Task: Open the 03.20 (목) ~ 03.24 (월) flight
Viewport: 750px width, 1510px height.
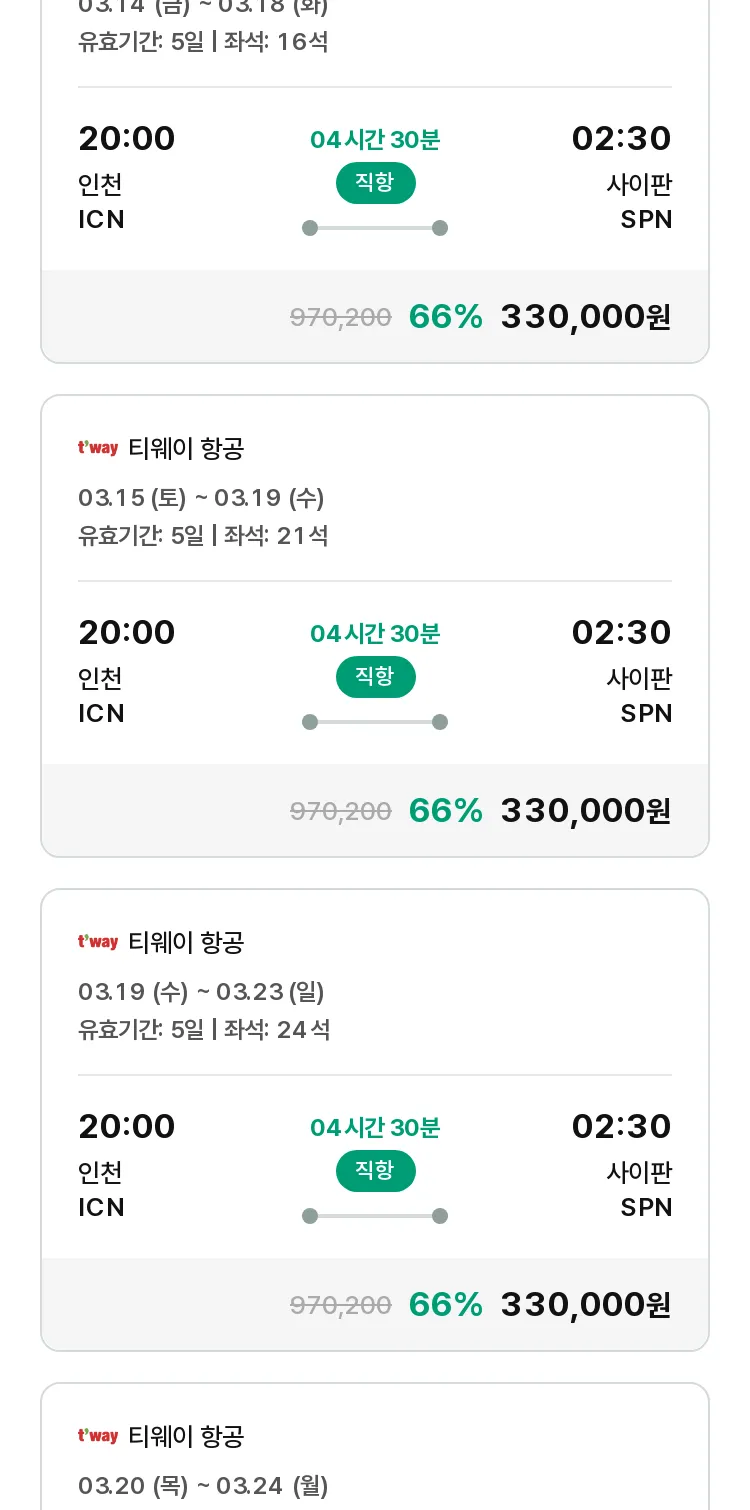Action: point(375,1447)
